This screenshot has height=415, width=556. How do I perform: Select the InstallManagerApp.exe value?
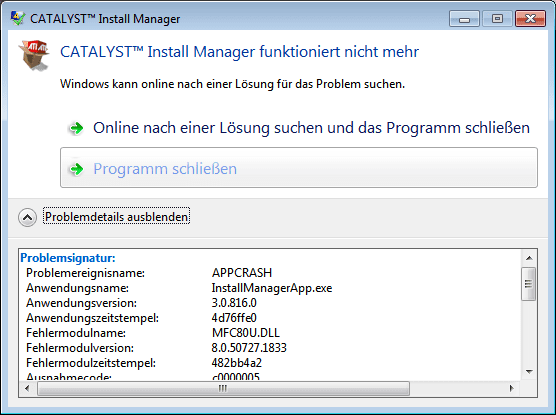point(272,288)
